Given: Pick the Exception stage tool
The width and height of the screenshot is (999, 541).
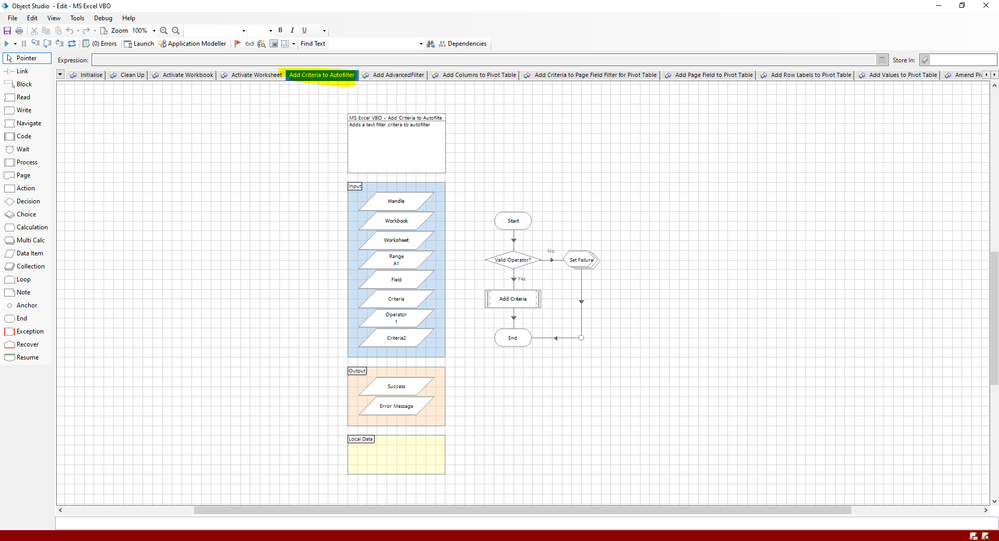Looking at the screenshot, I should (x=29, y=331).
